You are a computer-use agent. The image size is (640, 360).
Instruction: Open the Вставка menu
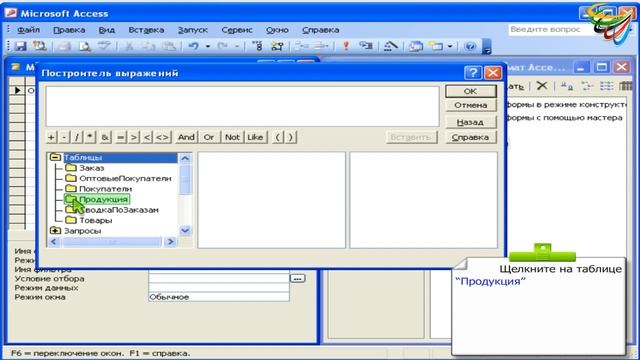click(146, 30)
